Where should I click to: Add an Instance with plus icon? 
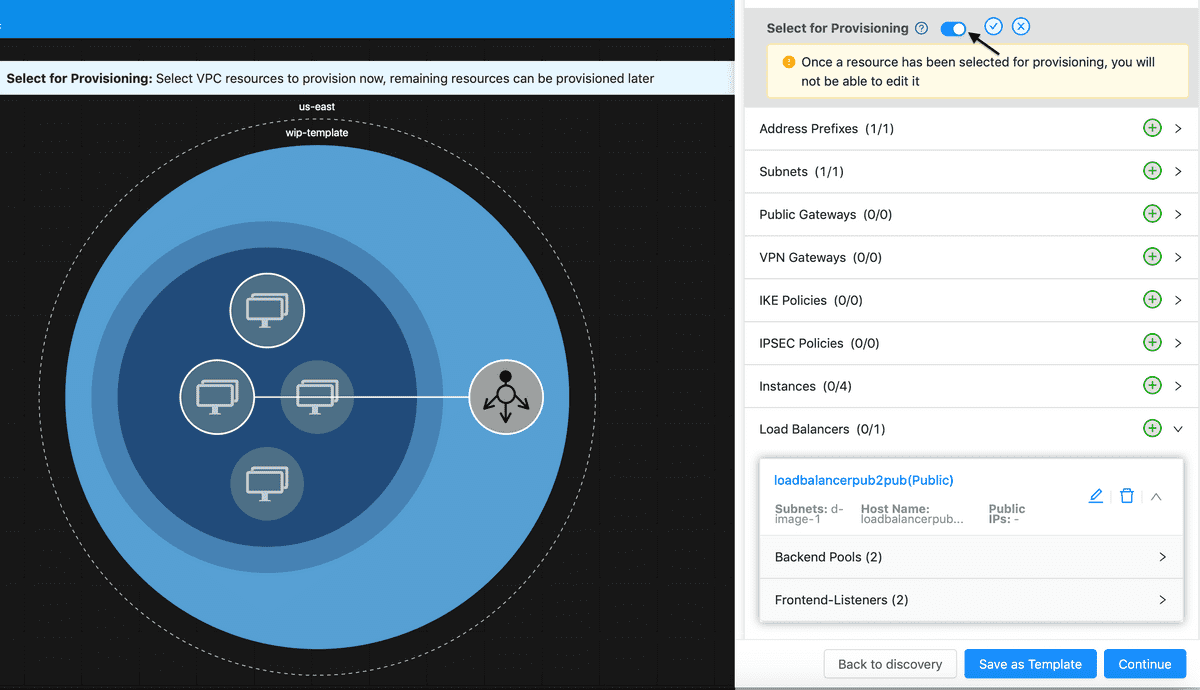(1152, 386)
